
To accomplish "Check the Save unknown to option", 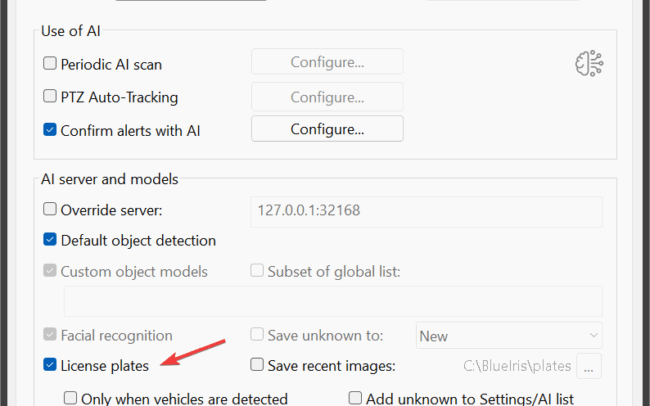I will [x=257, y=335].
